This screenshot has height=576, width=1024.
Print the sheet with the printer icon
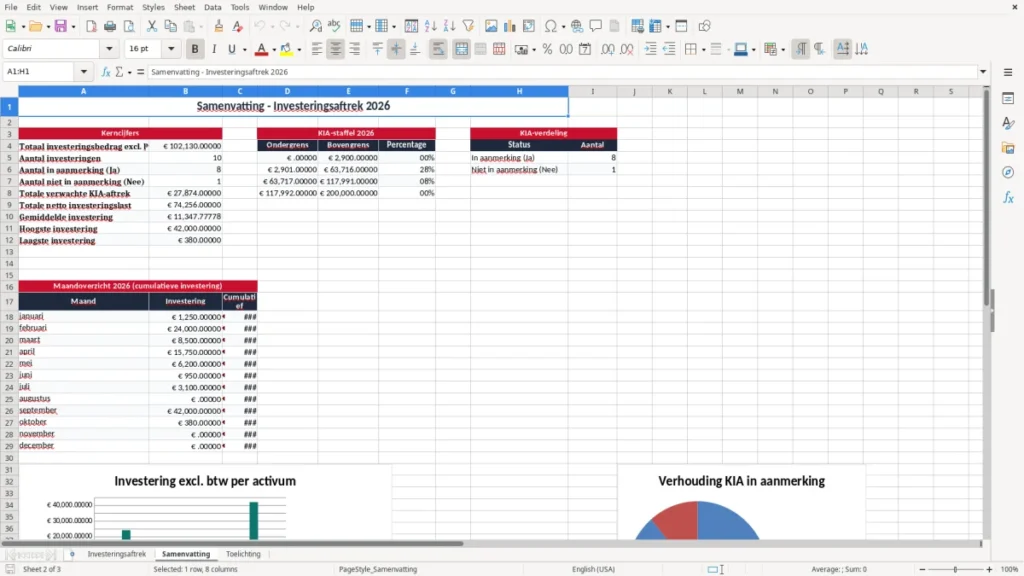tap(110, 26)
